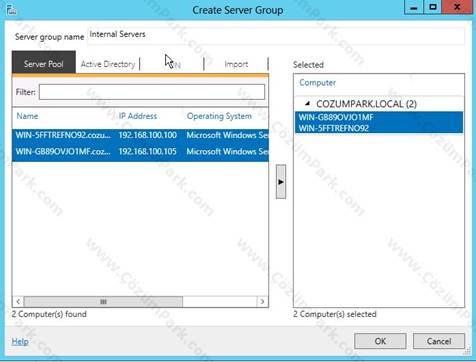Click OK to create the server group
The width and height of the screenshot is (476, 362).
pyautogui.click(x=380, y=341)
